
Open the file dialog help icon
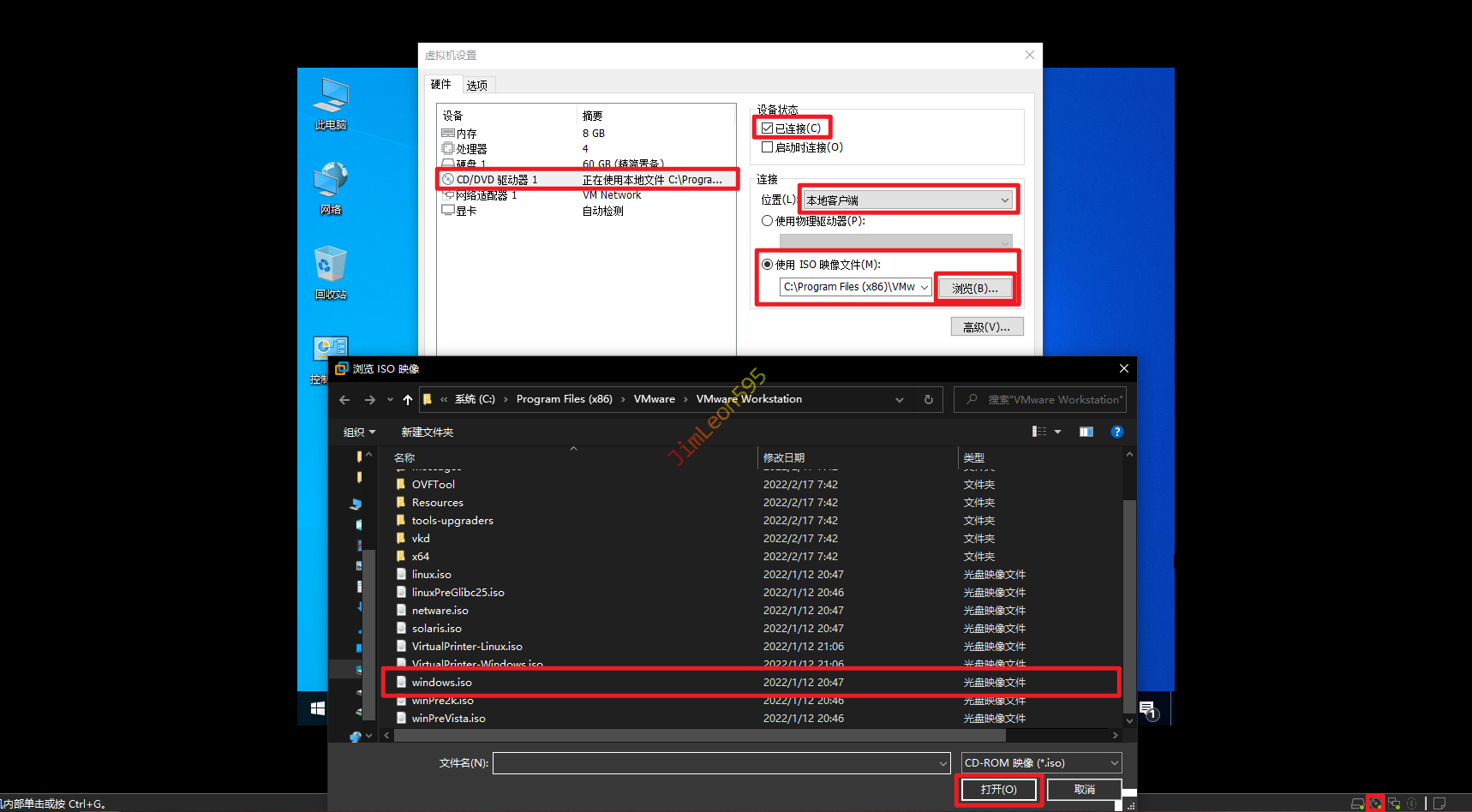(x=1116, y=432)
